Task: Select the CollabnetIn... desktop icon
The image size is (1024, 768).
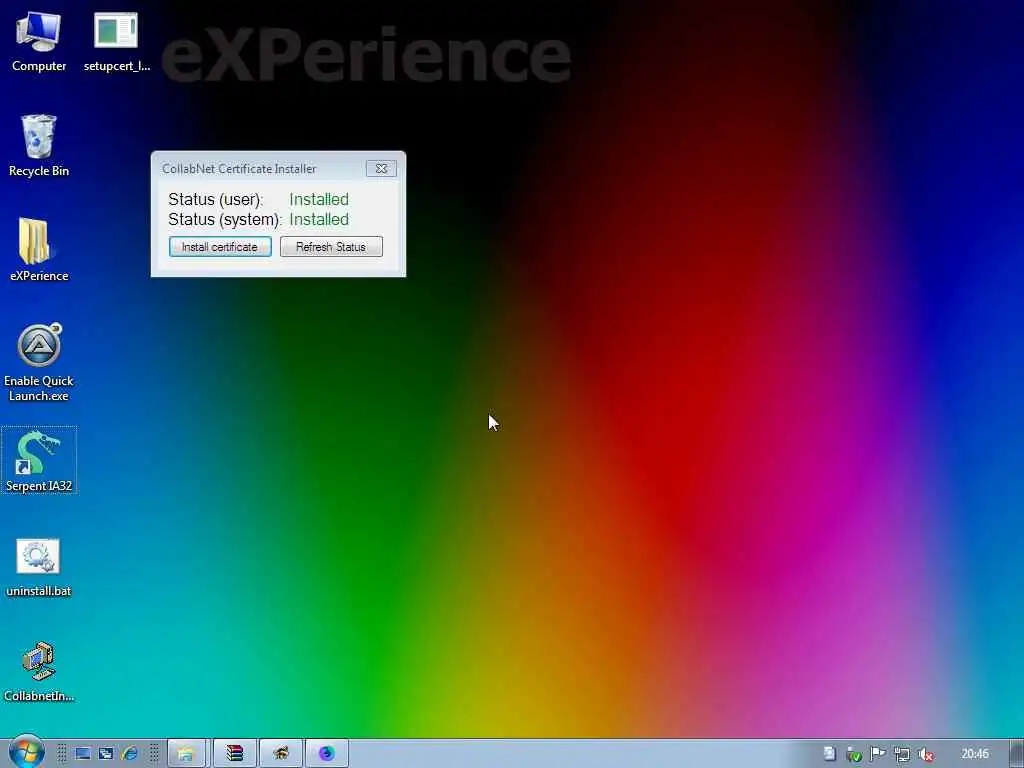Action: click(x=39, y=672)
